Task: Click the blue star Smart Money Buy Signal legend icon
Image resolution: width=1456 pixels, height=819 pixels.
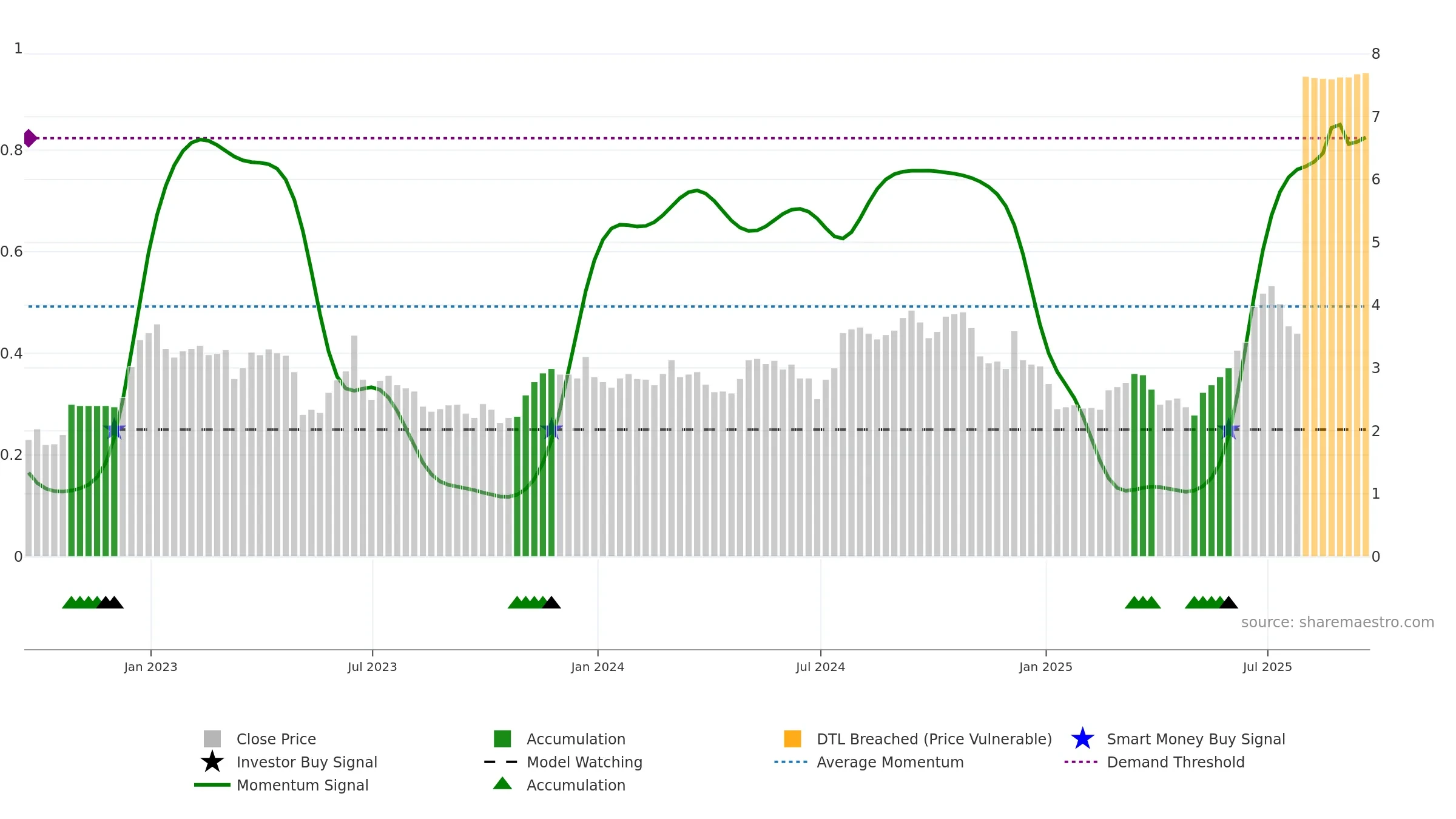Action: (1082, 739)
